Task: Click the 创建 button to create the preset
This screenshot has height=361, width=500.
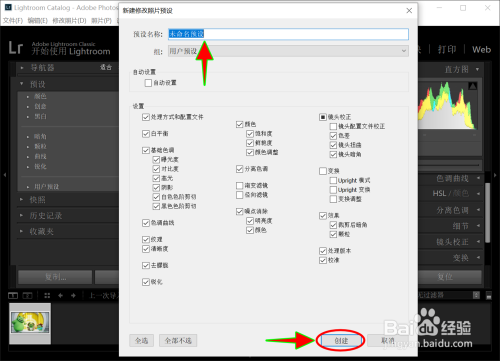Action: tap(341, 340)
